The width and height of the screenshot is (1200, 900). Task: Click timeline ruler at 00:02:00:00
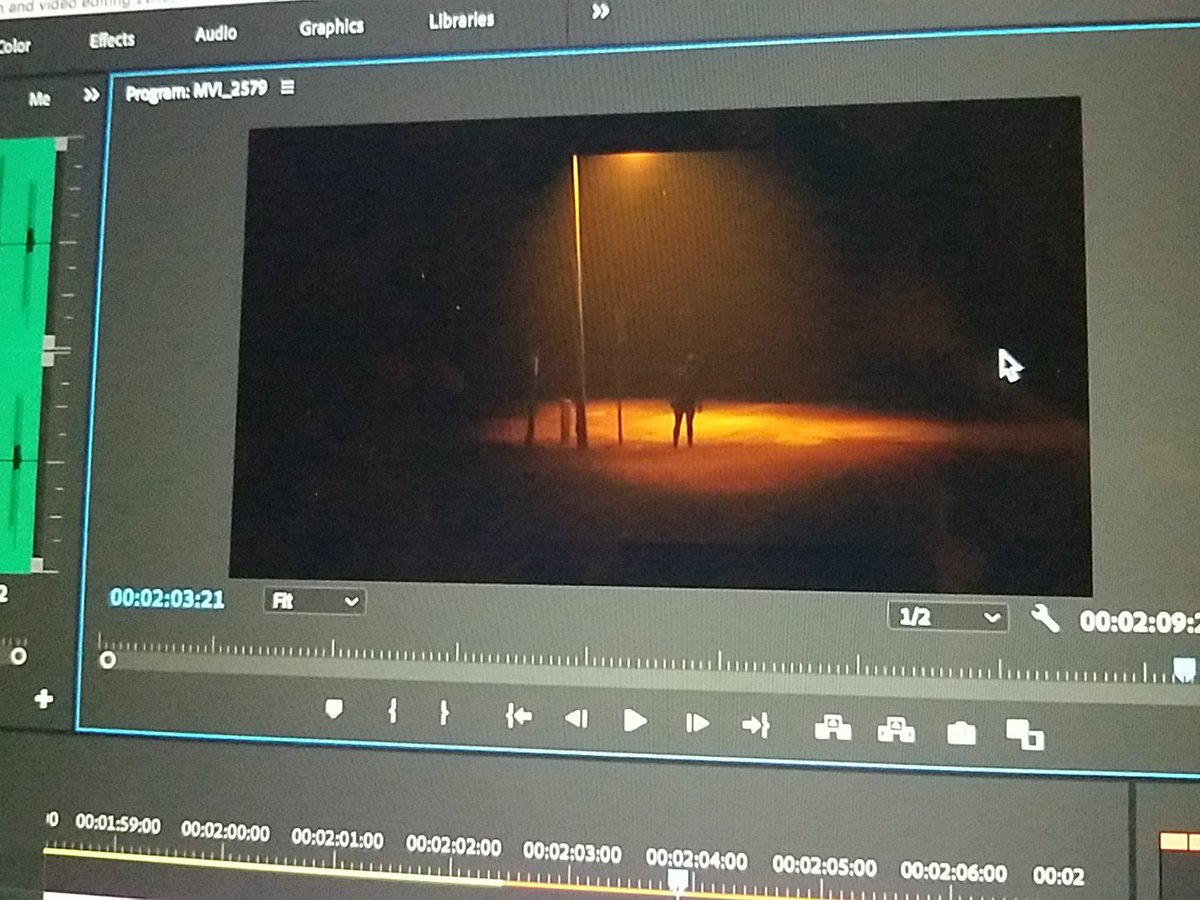225,831
